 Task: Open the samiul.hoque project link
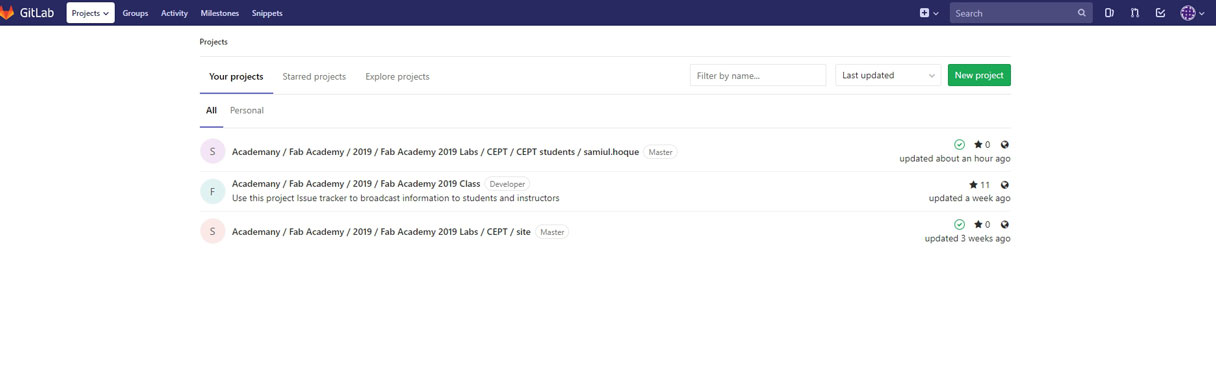tap(435, 152)
